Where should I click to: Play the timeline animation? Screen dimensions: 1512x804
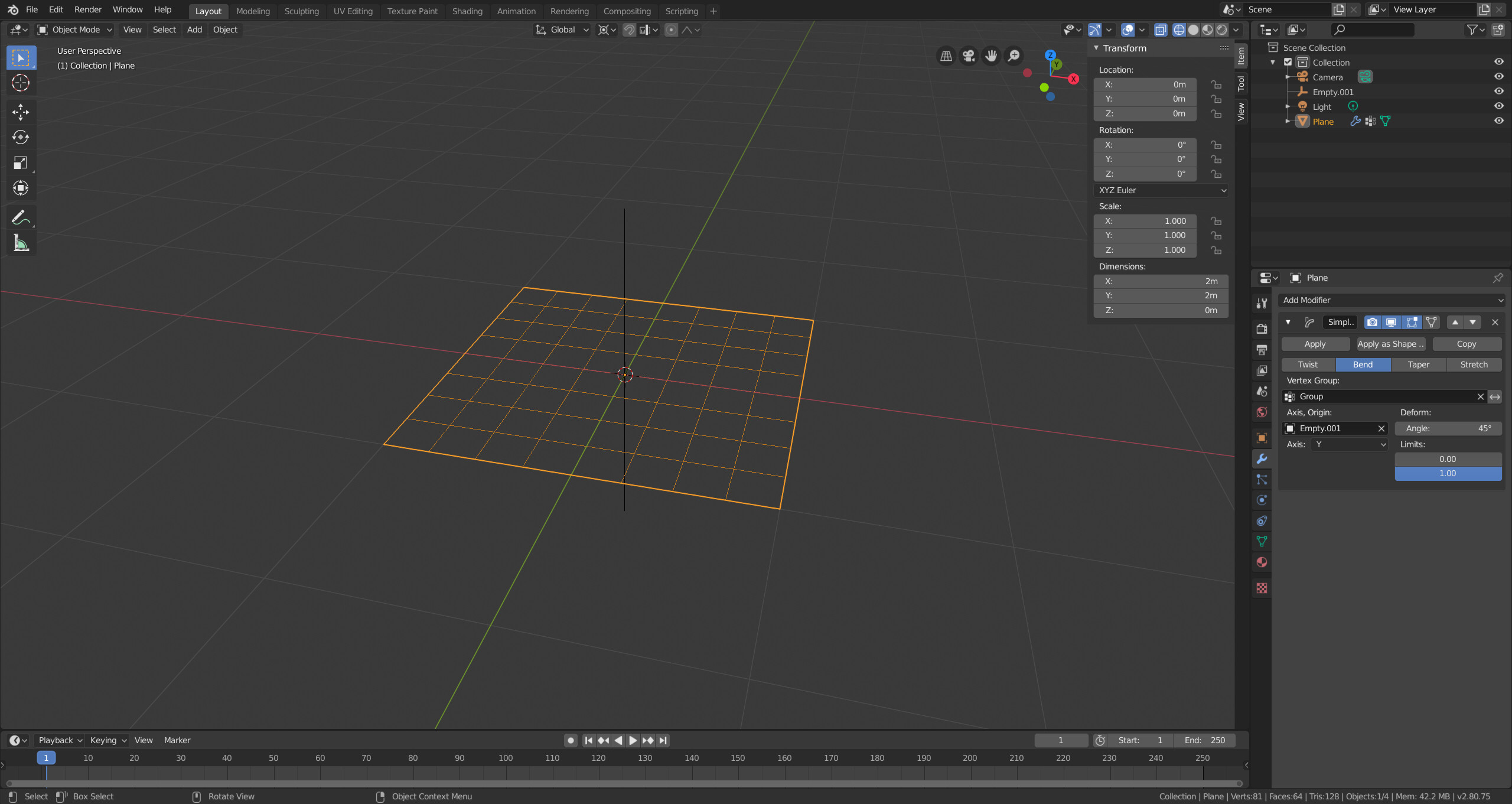pos(633,740)
